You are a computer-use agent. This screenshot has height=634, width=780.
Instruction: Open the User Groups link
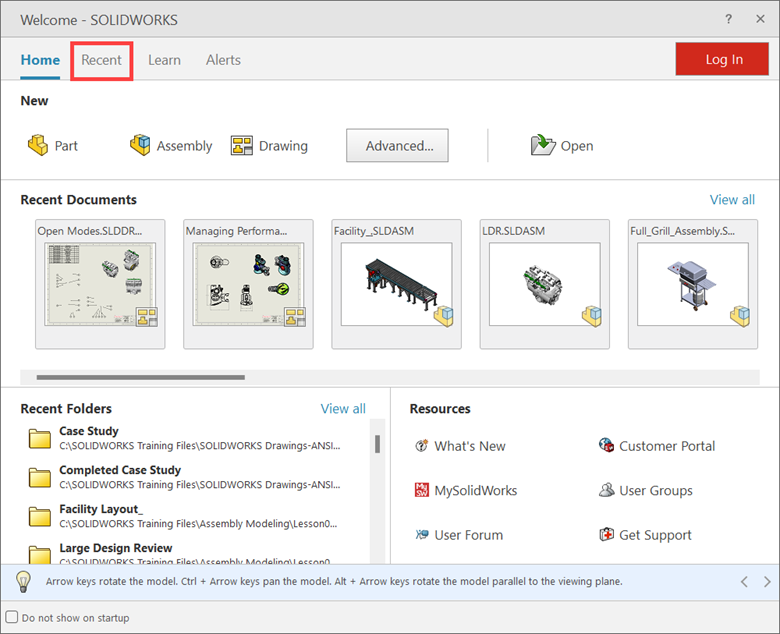(x=656, y=491)
